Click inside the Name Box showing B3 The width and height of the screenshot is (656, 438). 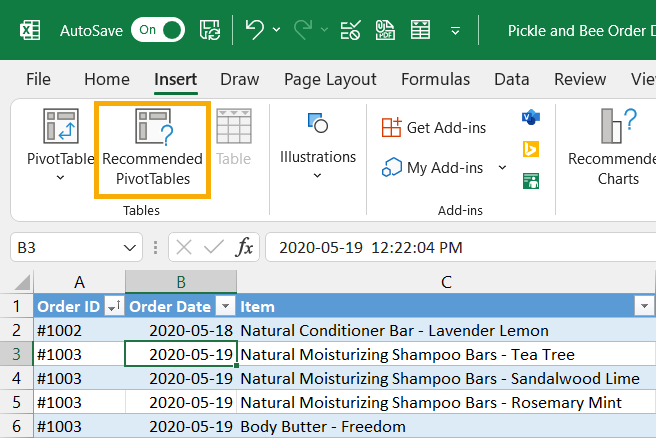(67, 247)
